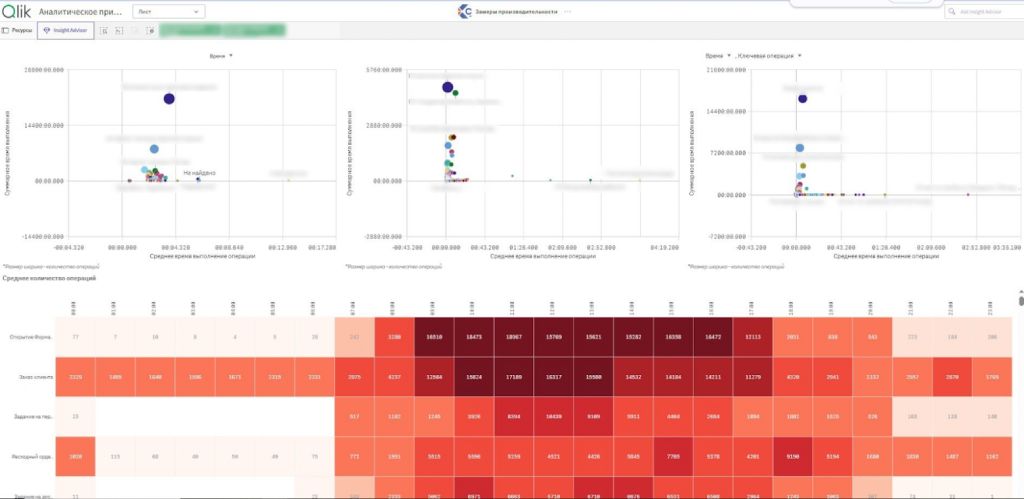Click the heatmap vertical scrollbar

click(1020, 300)
